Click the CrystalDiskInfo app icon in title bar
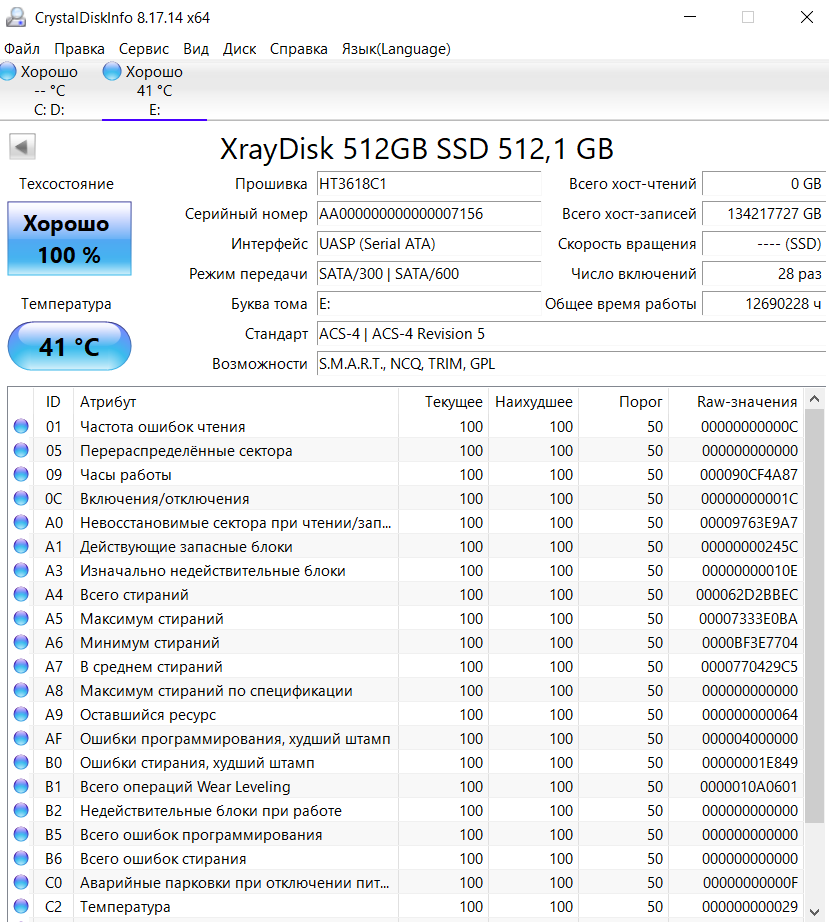The image size is (829, 922). (16, 17)
